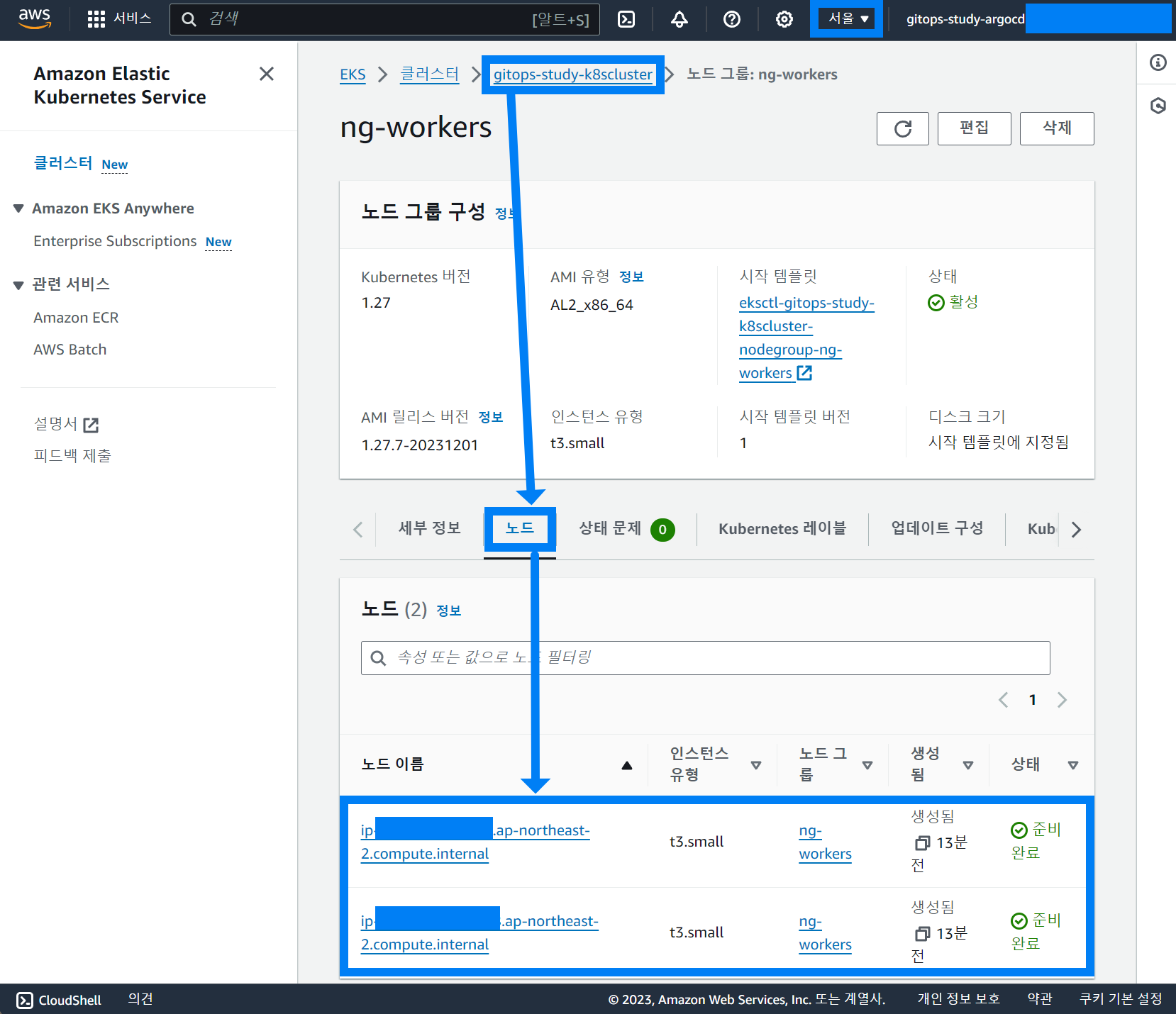Switch to the 업데이트 구성 tab

tap(937, 528)
